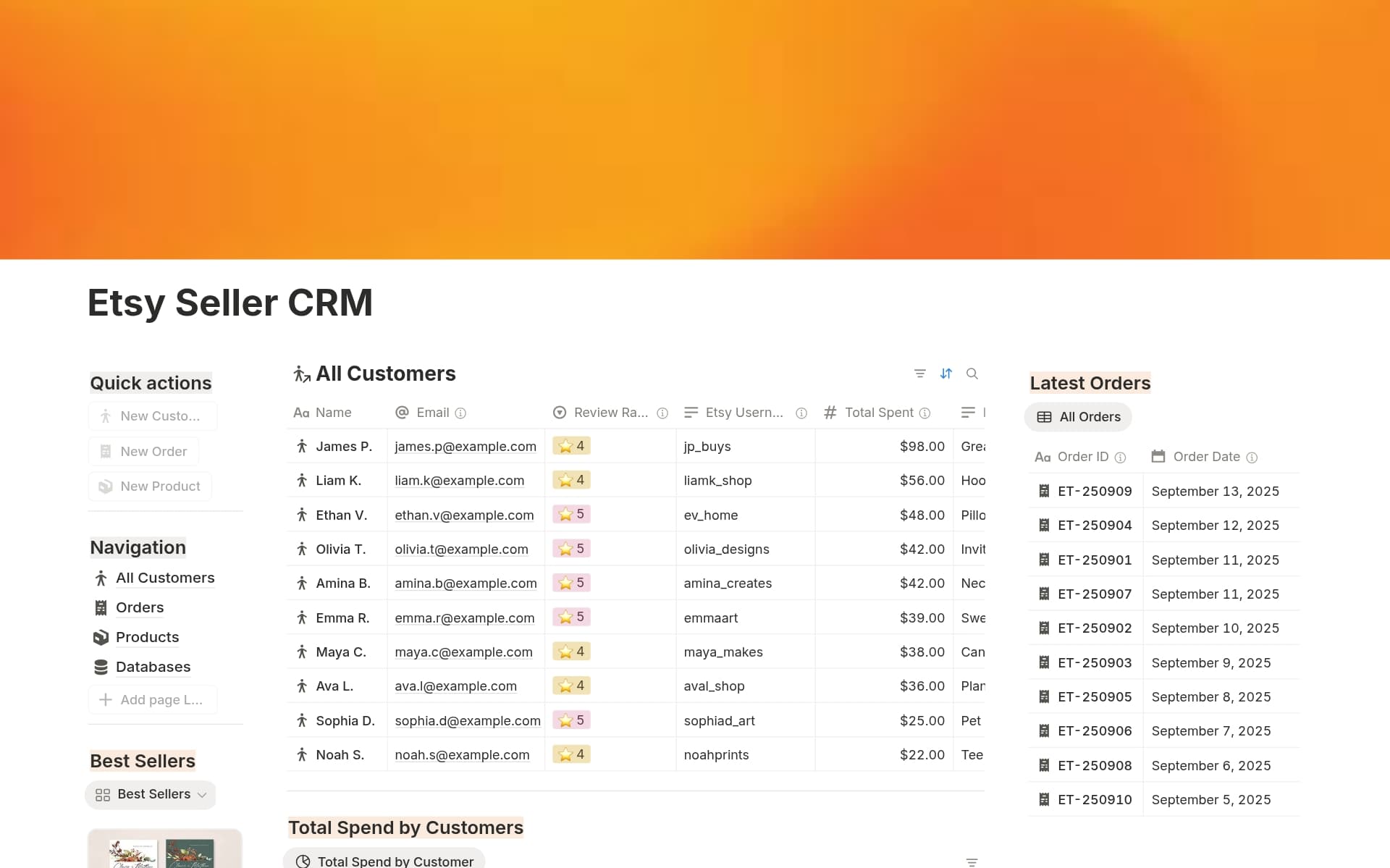Click the New Customer quick action
Image resolution: width=1390 pixels, height=868 pixels.
coord(152,416)
